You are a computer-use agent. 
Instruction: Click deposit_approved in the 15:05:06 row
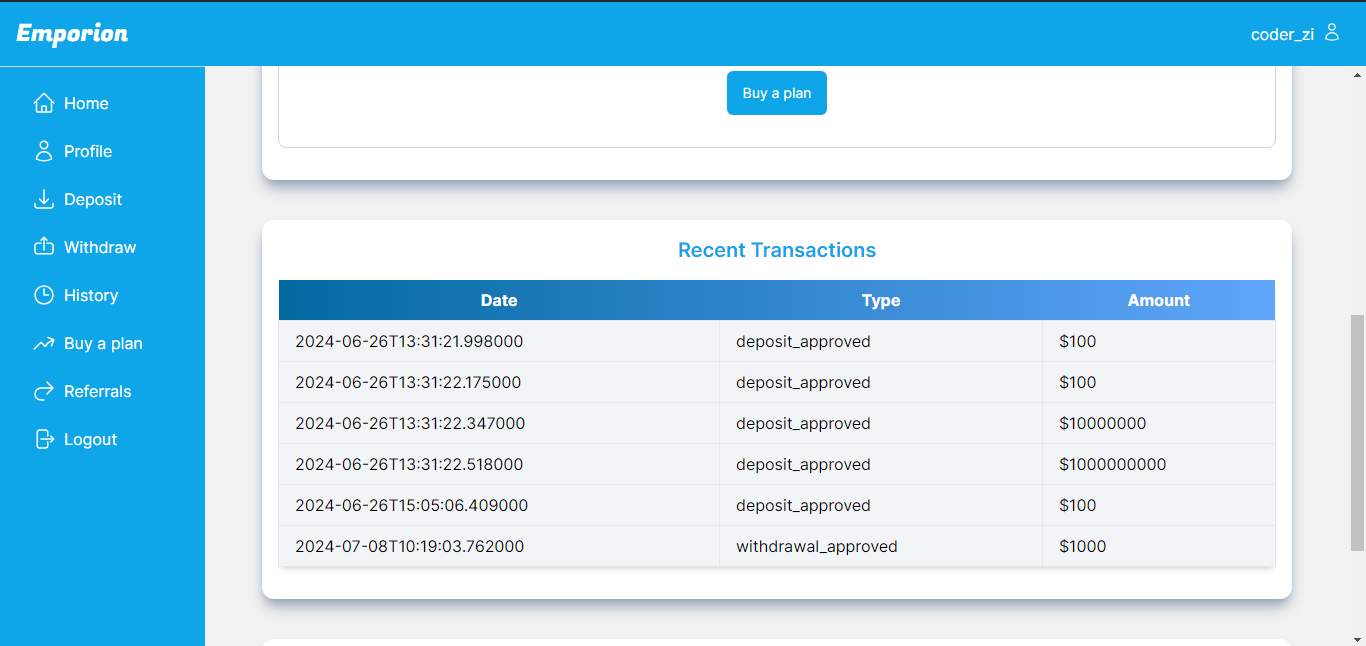pos(803,505)
